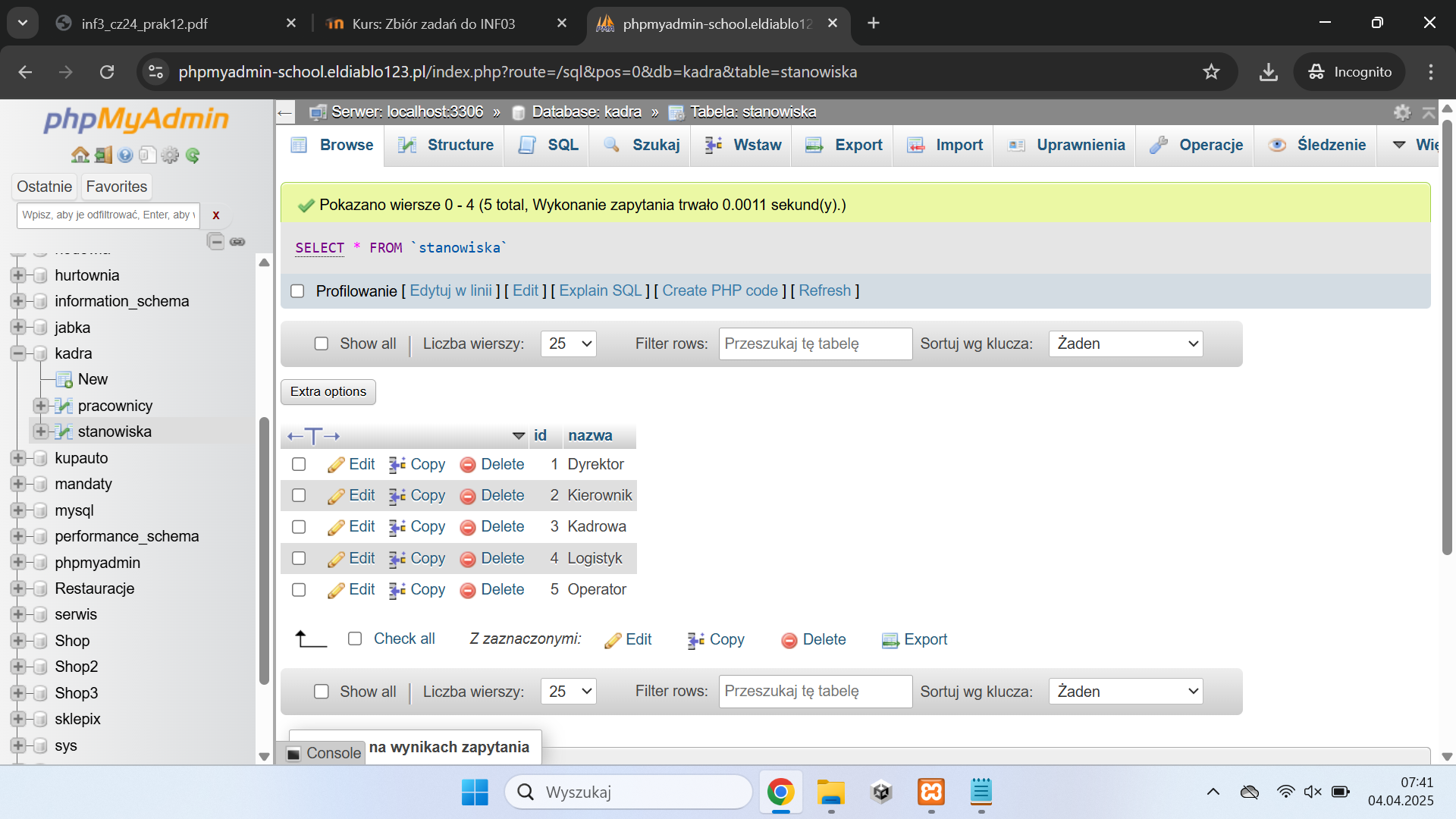The height and width of the screenshot is (819, 1456).
Task: Open bottom Sortuj wg klucza dropdown
Action: coord(1125,692)
